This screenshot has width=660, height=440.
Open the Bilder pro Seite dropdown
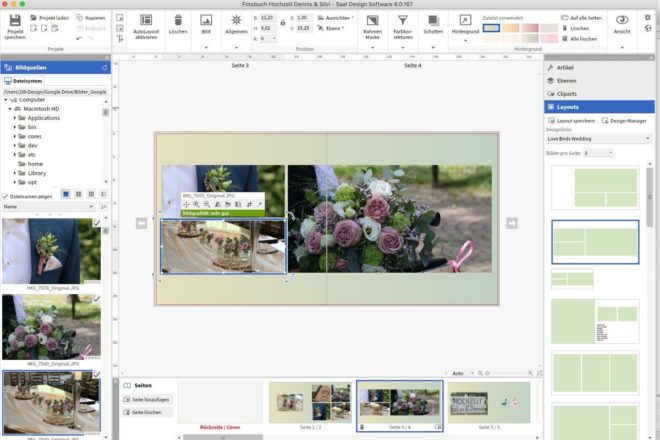tap(598, 153)
